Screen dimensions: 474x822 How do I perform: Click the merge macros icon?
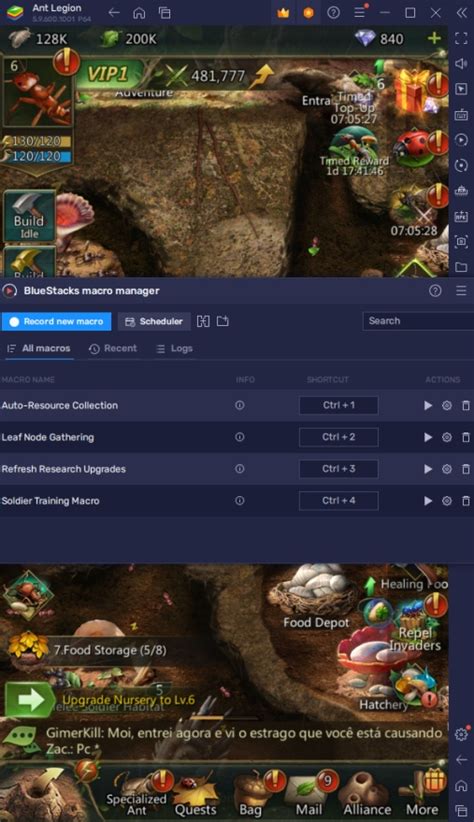203,321
